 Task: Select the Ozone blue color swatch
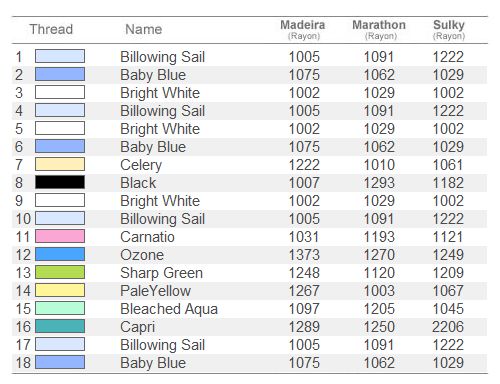click(x=60, y=254)
